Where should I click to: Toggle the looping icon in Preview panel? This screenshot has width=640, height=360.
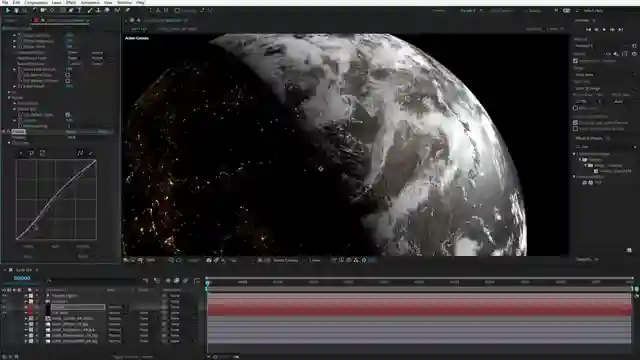pos(634,53)
